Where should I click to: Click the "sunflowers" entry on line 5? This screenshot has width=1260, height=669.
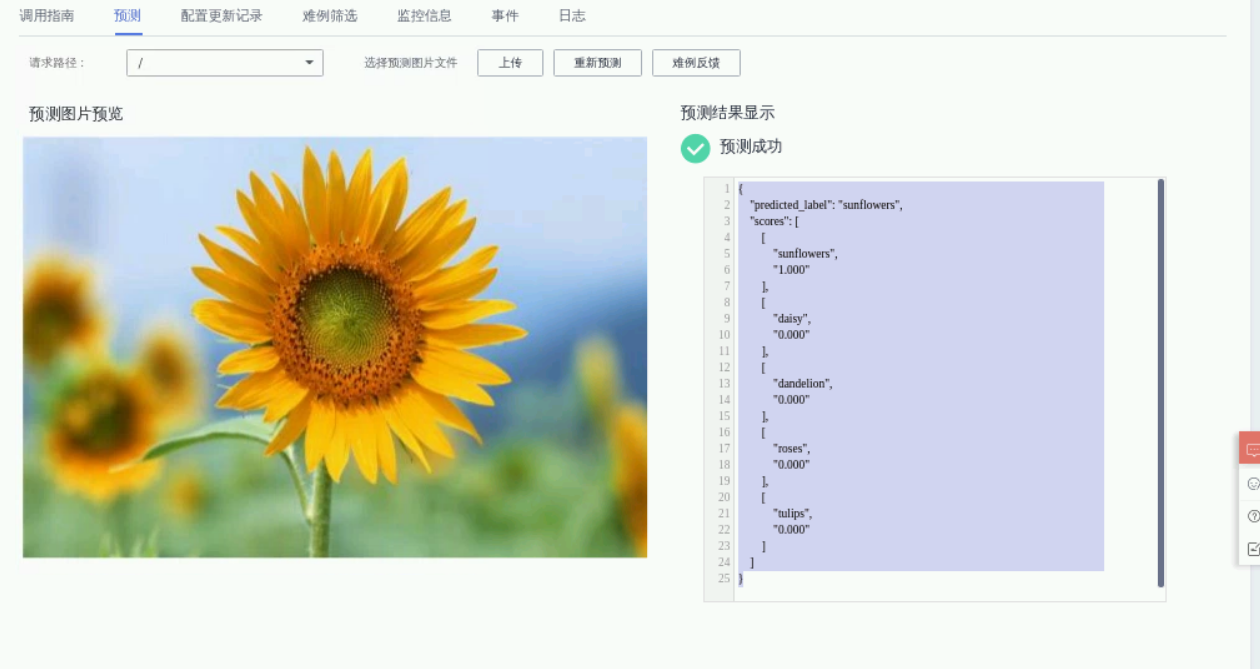805,254
